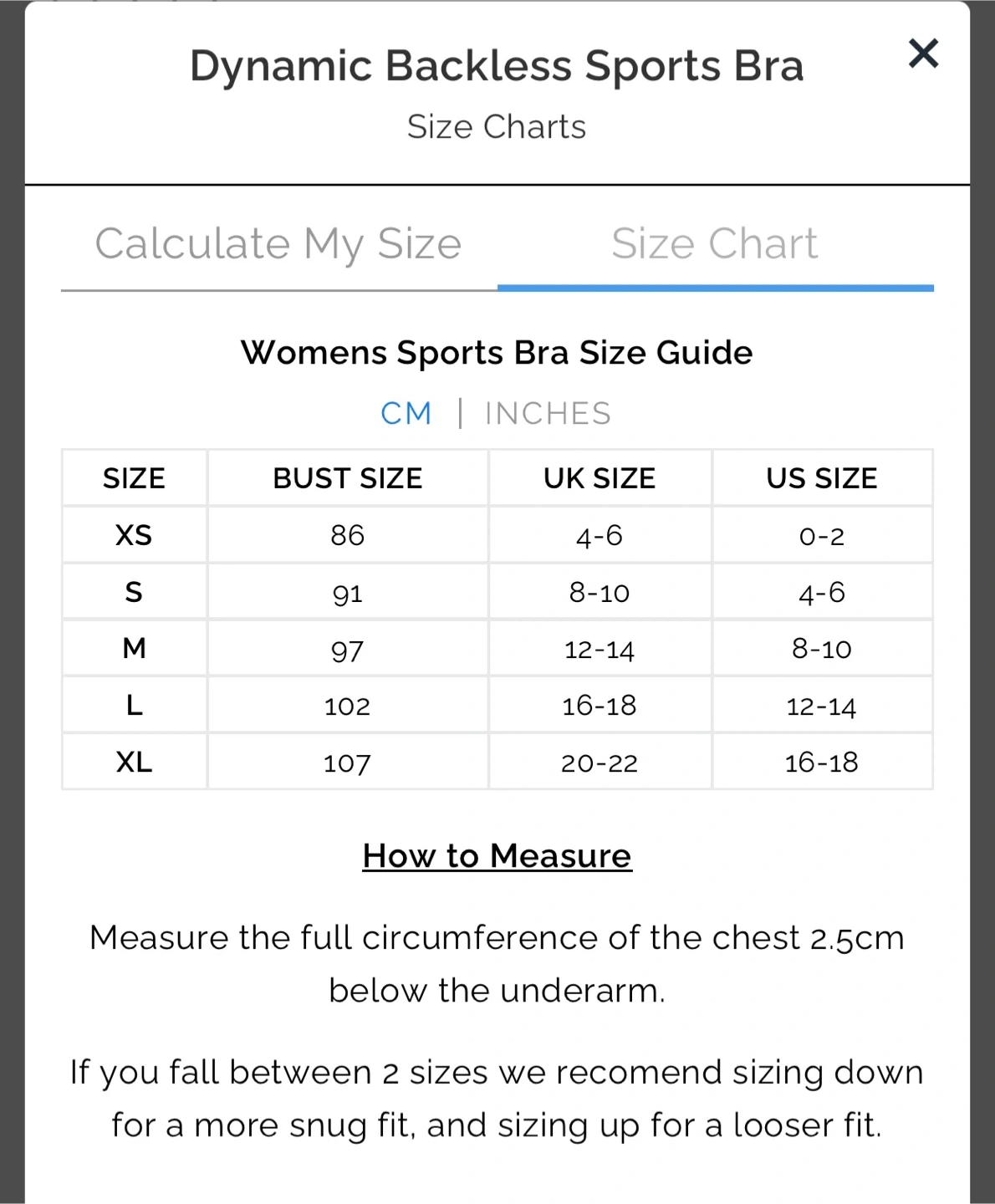Click the Dynamic Backless Sports Bra title

497,66
